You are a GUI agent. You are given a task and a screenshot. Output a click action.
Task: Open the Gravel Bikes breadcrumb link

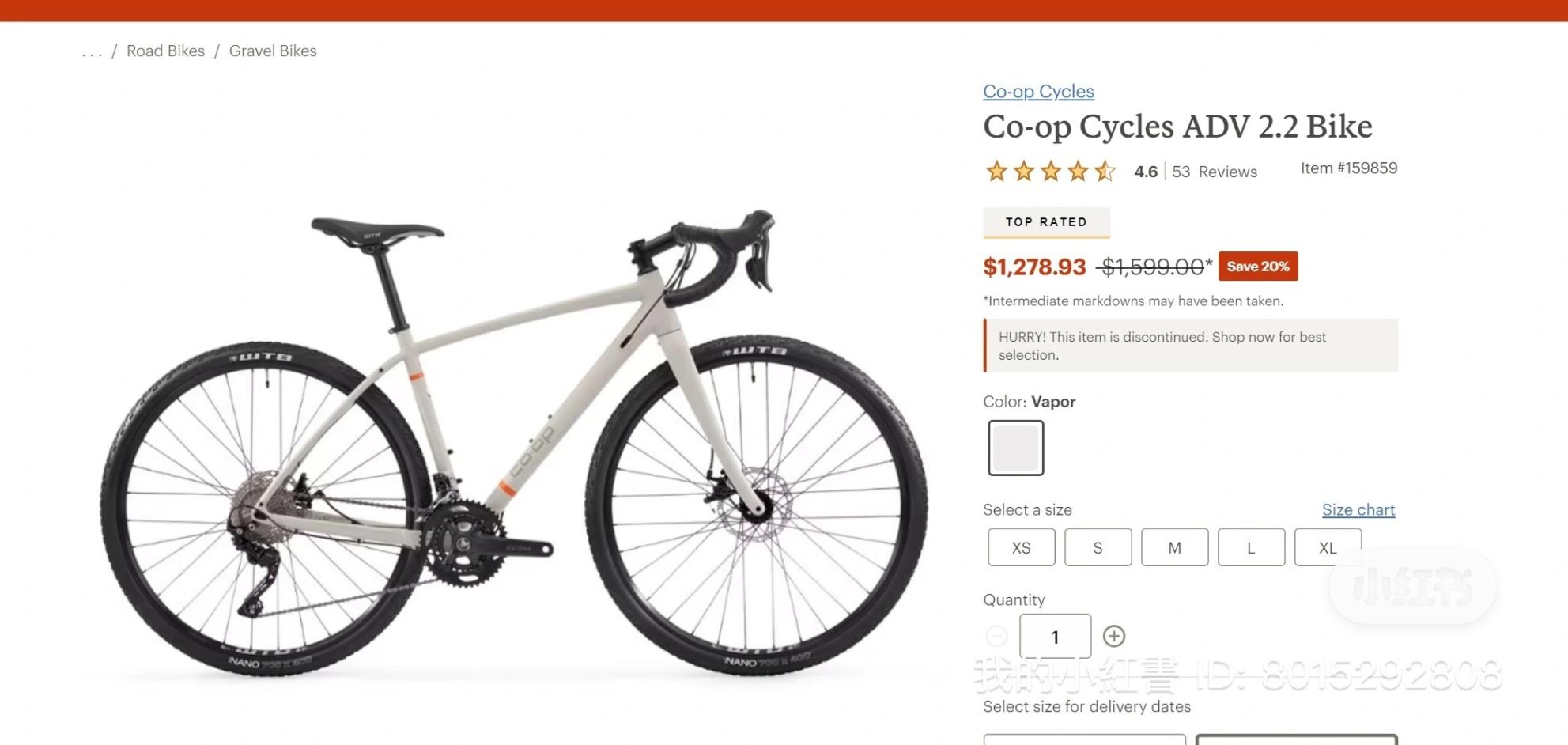click(273, 51)
